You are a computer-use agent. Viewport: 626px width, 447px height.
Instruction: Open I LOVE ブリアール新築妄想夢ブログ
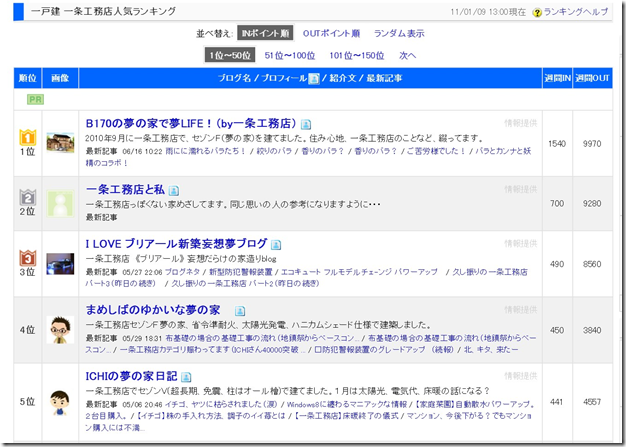(176, 243)
